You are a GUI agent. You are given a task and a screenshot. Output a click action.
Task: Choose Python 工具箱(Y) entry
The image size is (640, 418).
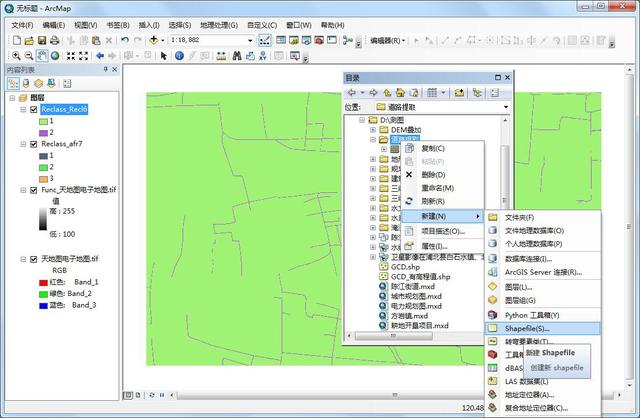542,315
